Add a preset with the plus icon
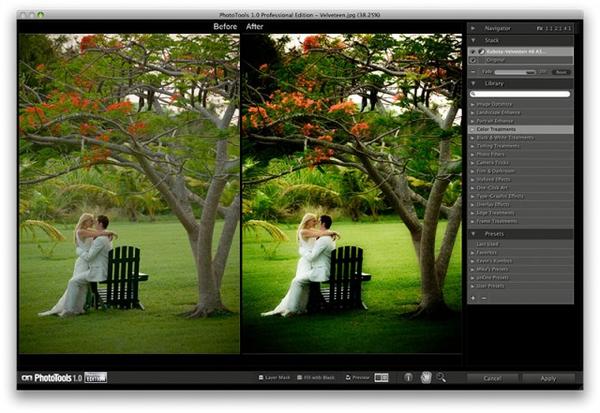Screen dimensions: 600x413 (x=473, y=298)
